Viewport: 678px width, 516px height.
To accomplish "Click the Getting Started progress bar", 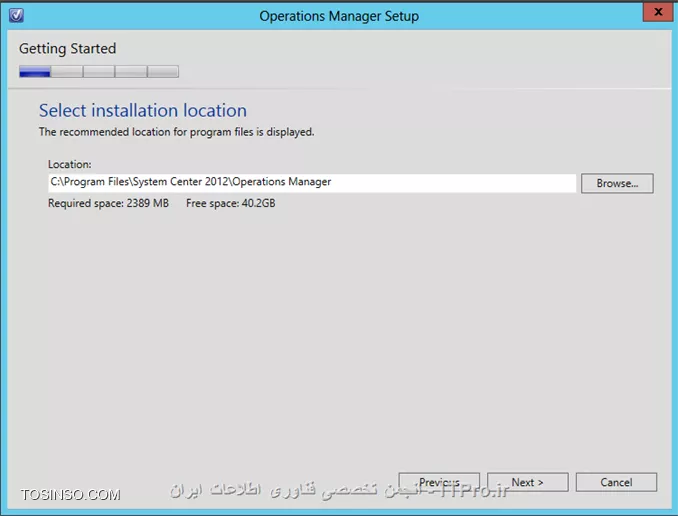I will pos(99,71).
